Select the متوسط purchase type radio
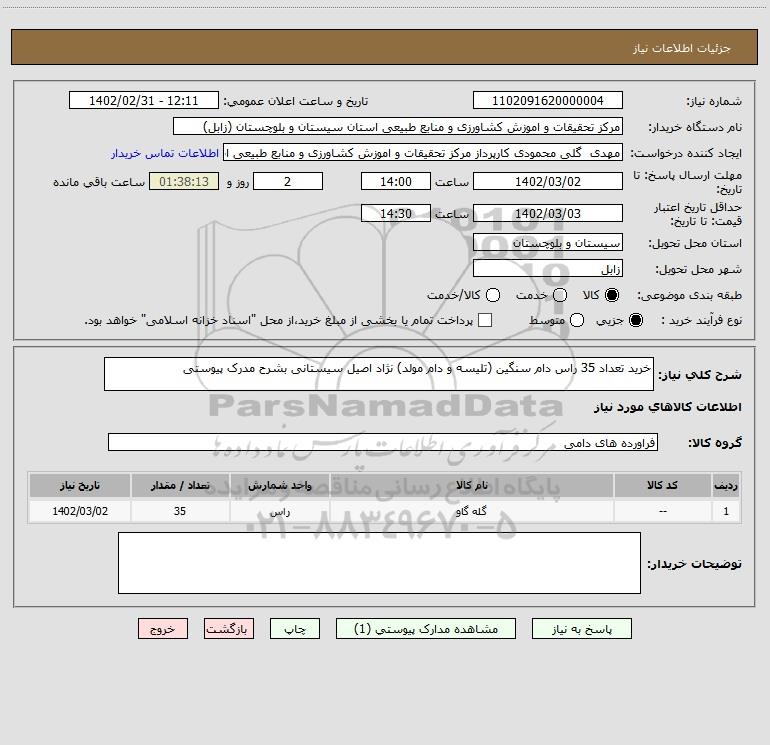 577,320
